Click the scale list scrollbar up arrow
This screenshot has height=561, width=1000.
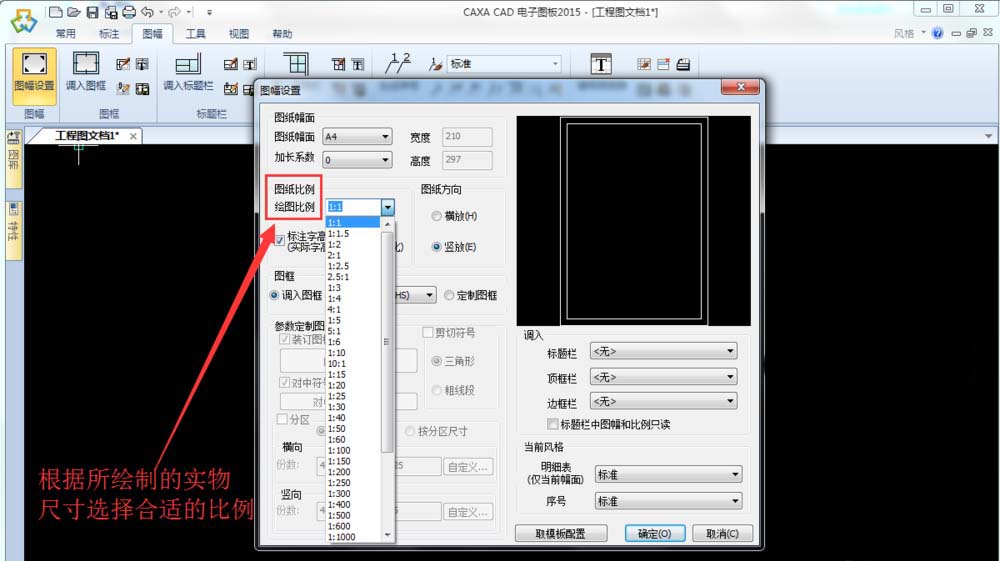387,224
